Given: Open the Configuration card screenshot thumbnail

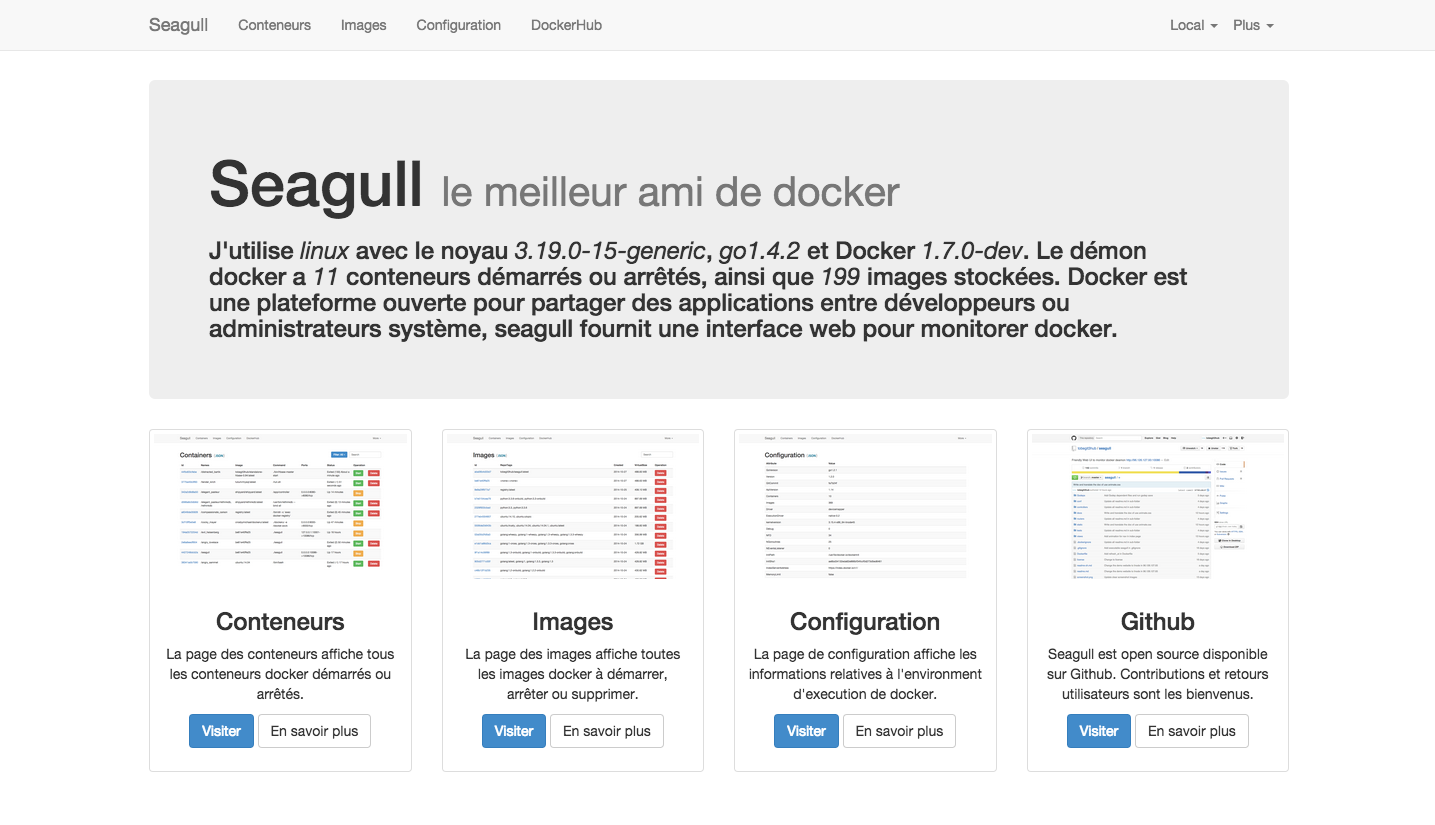Looking at the screenshot, I should point(865,507).
